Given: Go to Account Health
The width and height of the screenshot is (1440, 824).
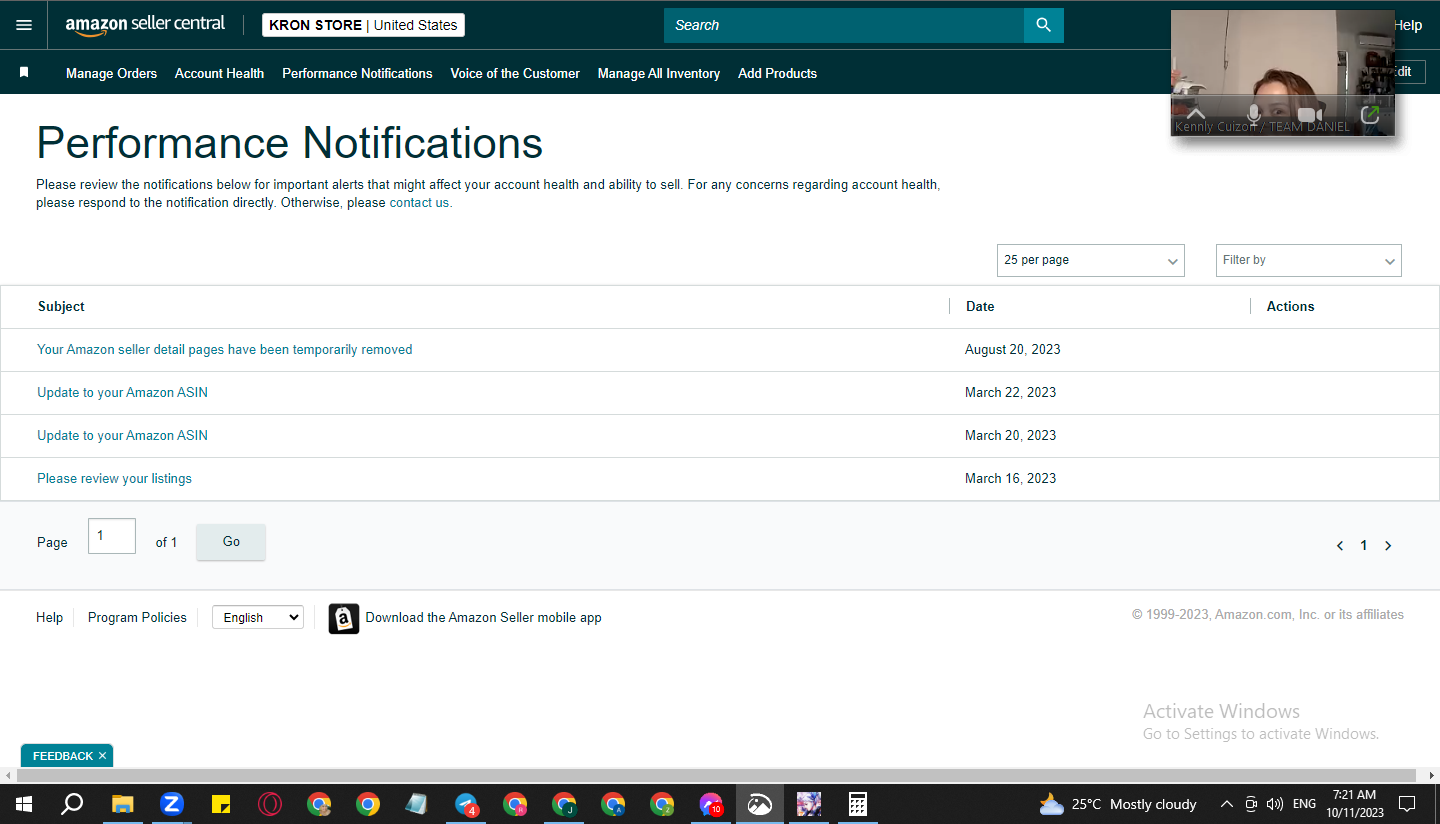Looking at the screenshot, I should point(220,73).
